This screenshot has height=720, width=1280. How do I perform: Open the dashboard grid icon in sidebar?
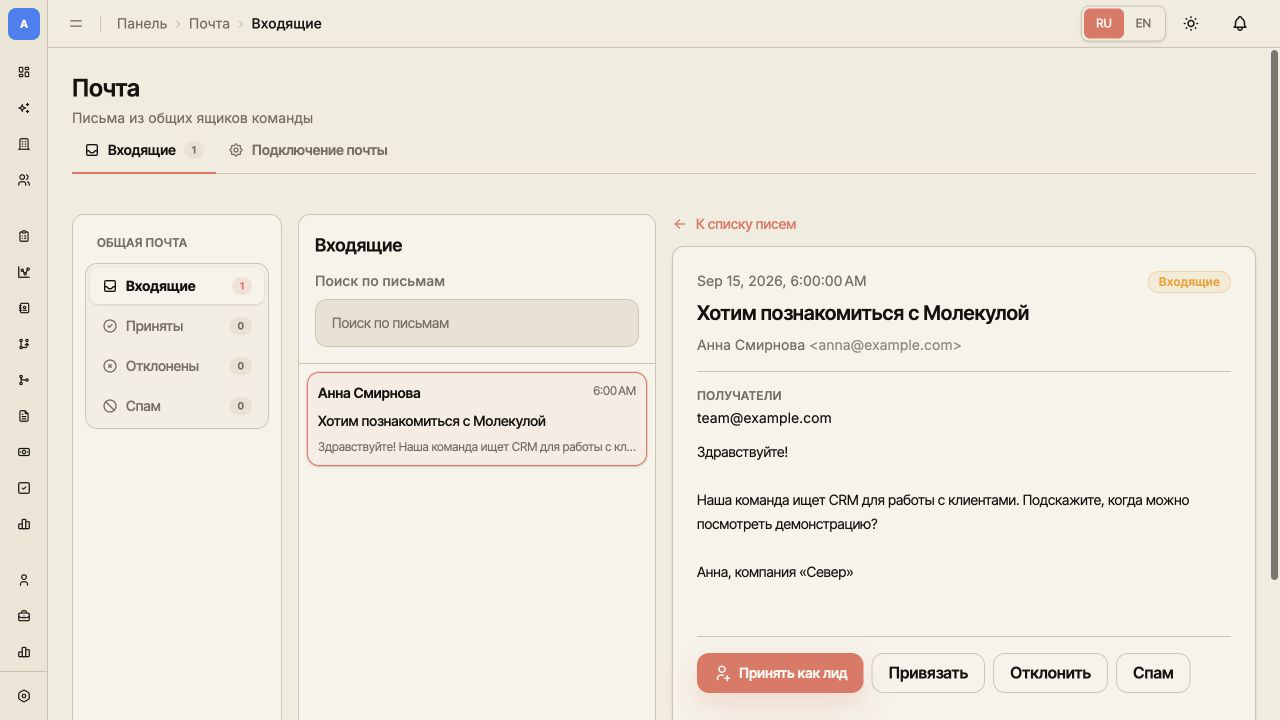click(24, 72)
